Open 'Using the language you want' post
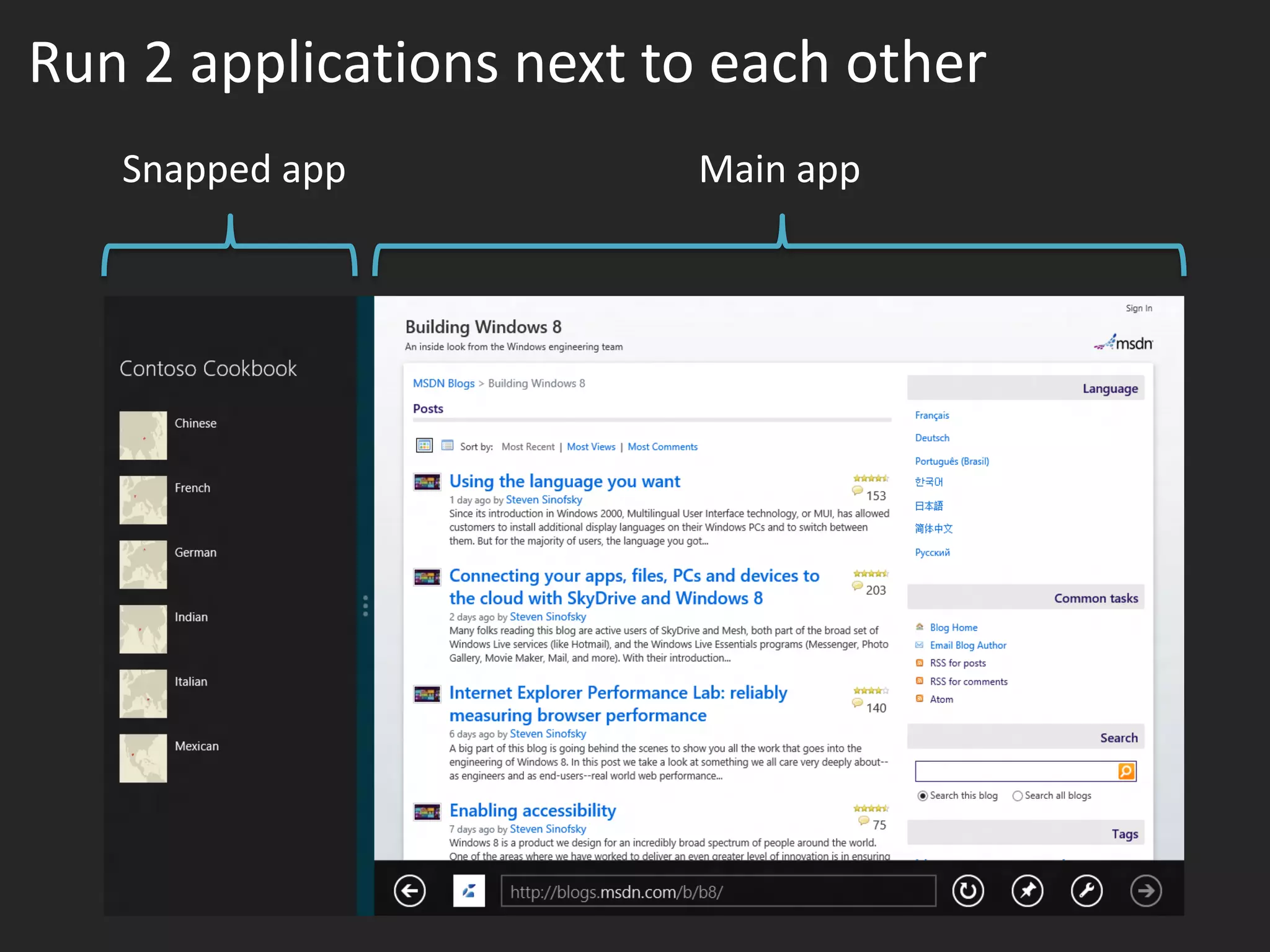The width and height of the screenshot is (1270, 952). (564, 482)
